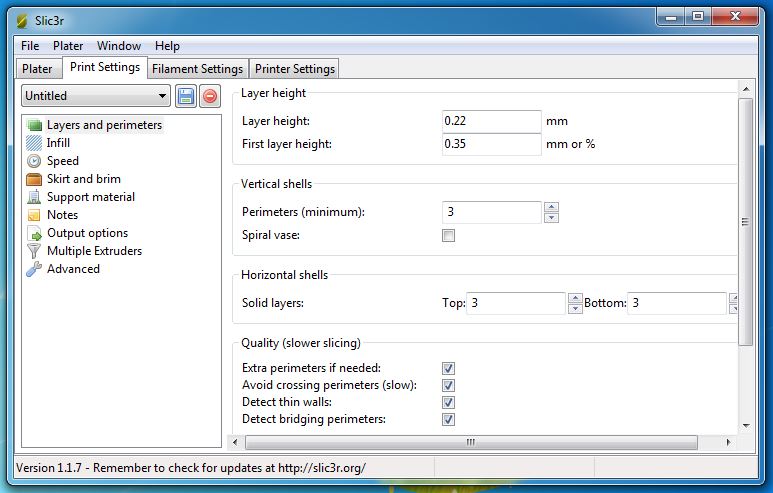
Task: Select the Print Settings tab
Action: click(105, 67)
